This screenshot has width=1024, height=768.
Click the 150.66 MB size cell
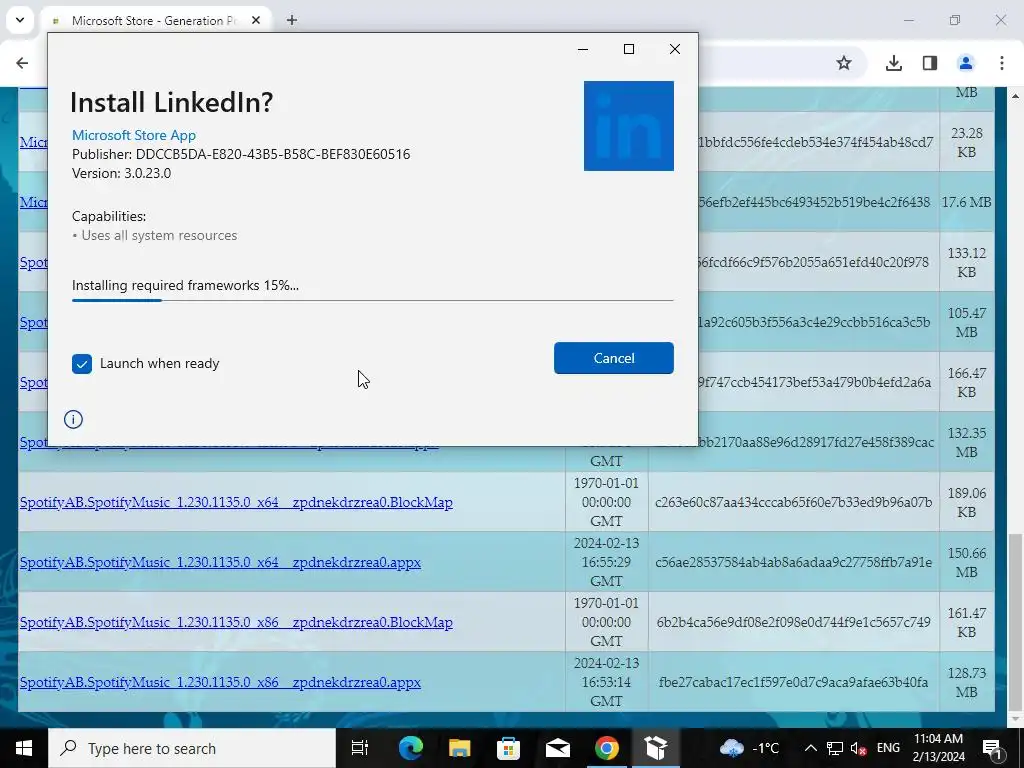[967, 562]
